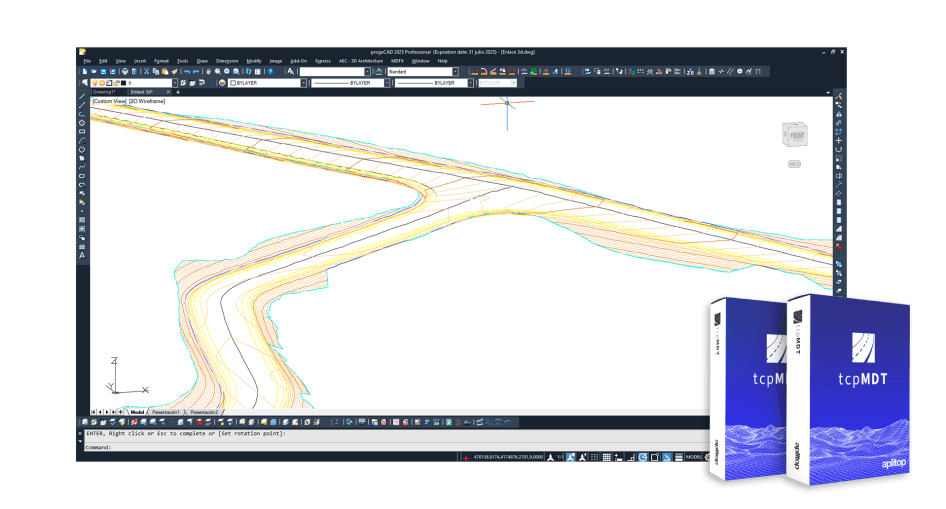Toggle the grid display in status bar
This screenshot has height=509, width=946.
coord(596,457)
